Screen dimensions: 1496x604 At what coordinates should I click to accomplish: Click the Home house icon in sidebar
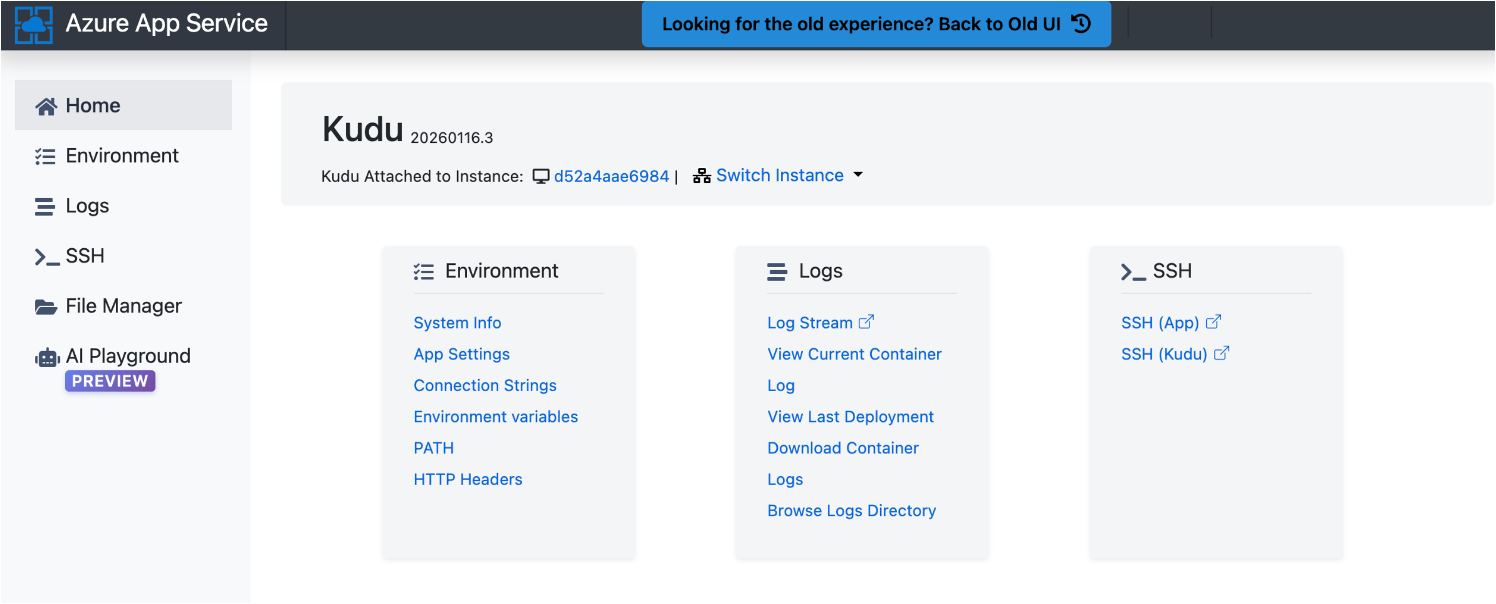point(46,106)
